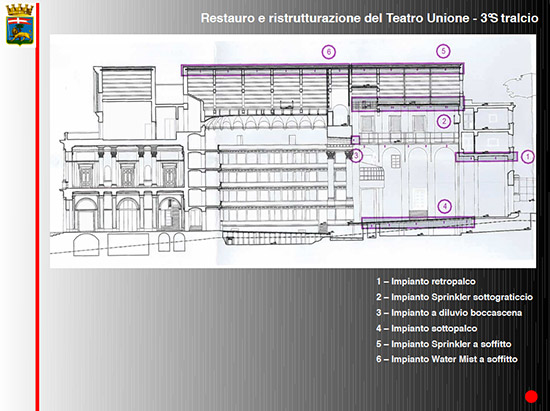Select legend item Impianto Sprinkler sottograticcio
This screenshot has width=550, height=411.
[454, 297]
